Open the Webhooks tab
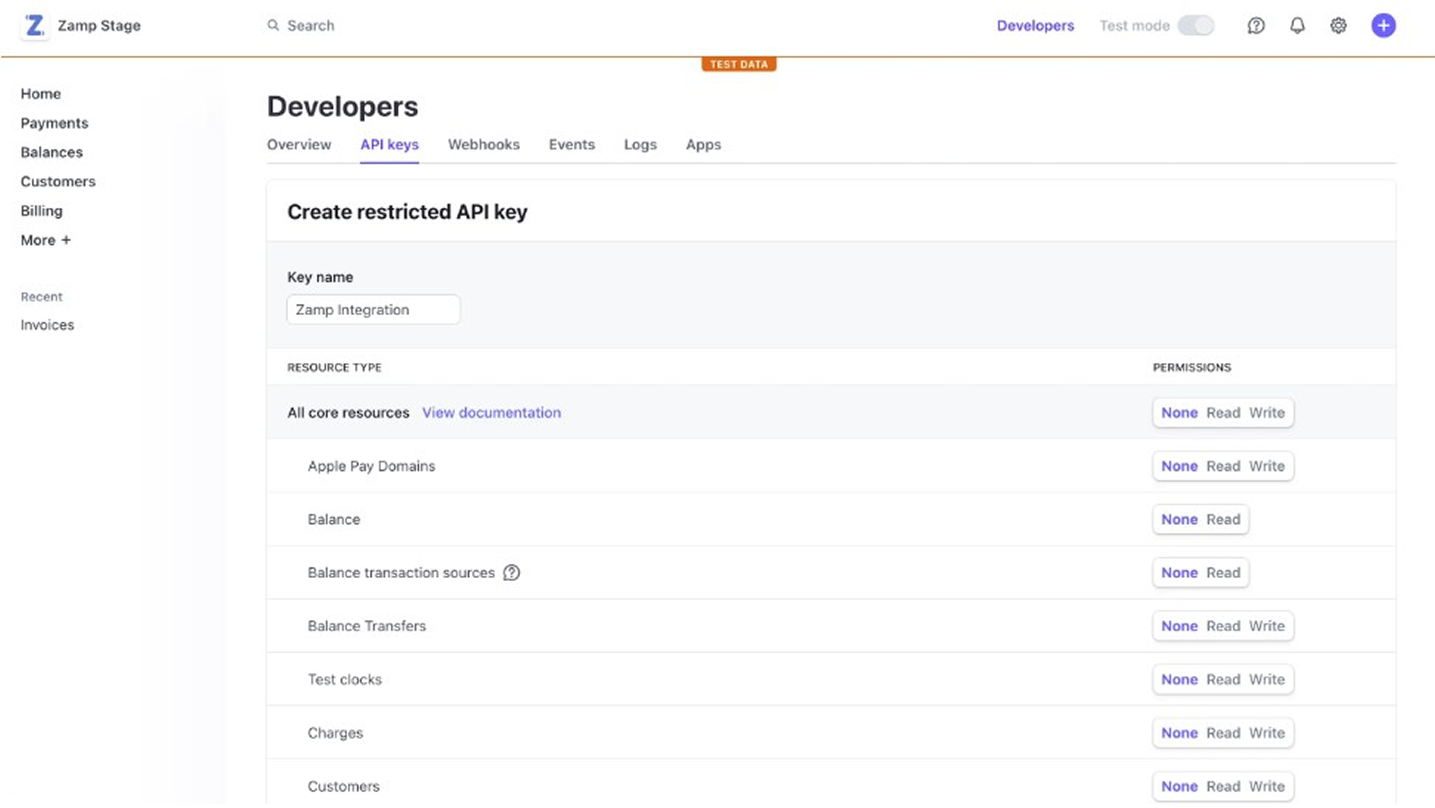 click(x=484, y=145)
